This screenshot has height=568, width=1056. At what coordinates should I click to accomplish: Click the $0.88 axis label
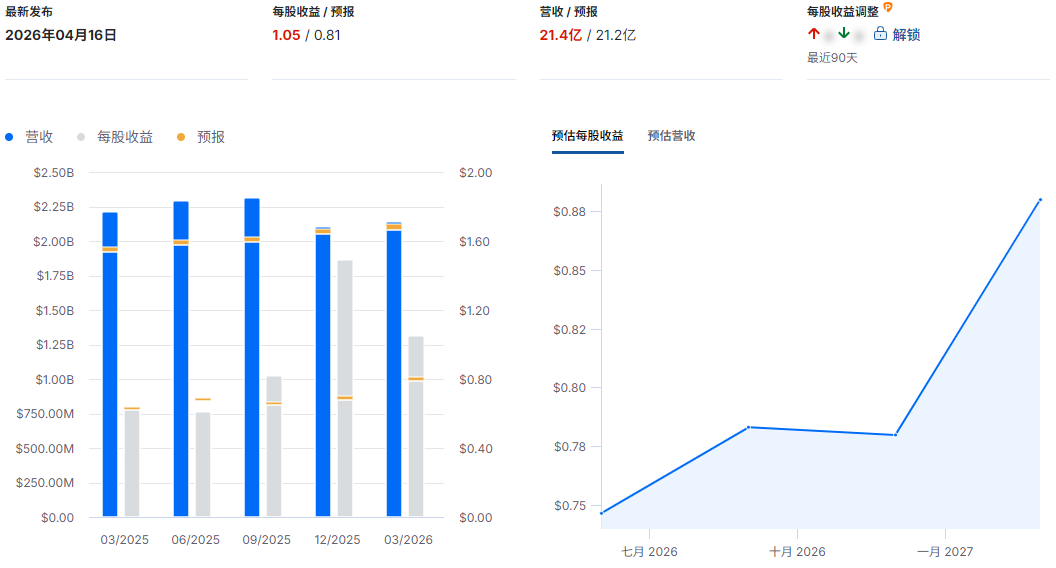click(x=570, y=212)
